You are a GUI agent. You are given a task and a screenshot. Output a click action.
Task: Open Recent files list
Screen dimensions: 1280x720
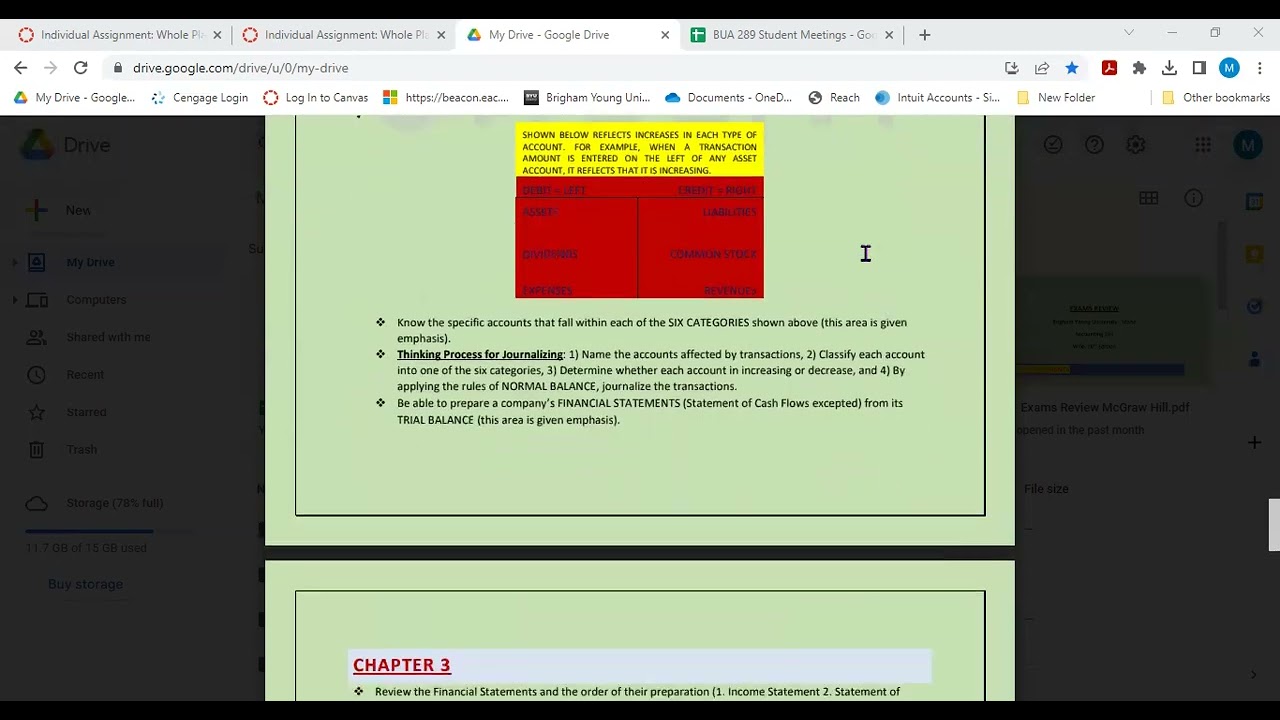click(x=85, y=375)
